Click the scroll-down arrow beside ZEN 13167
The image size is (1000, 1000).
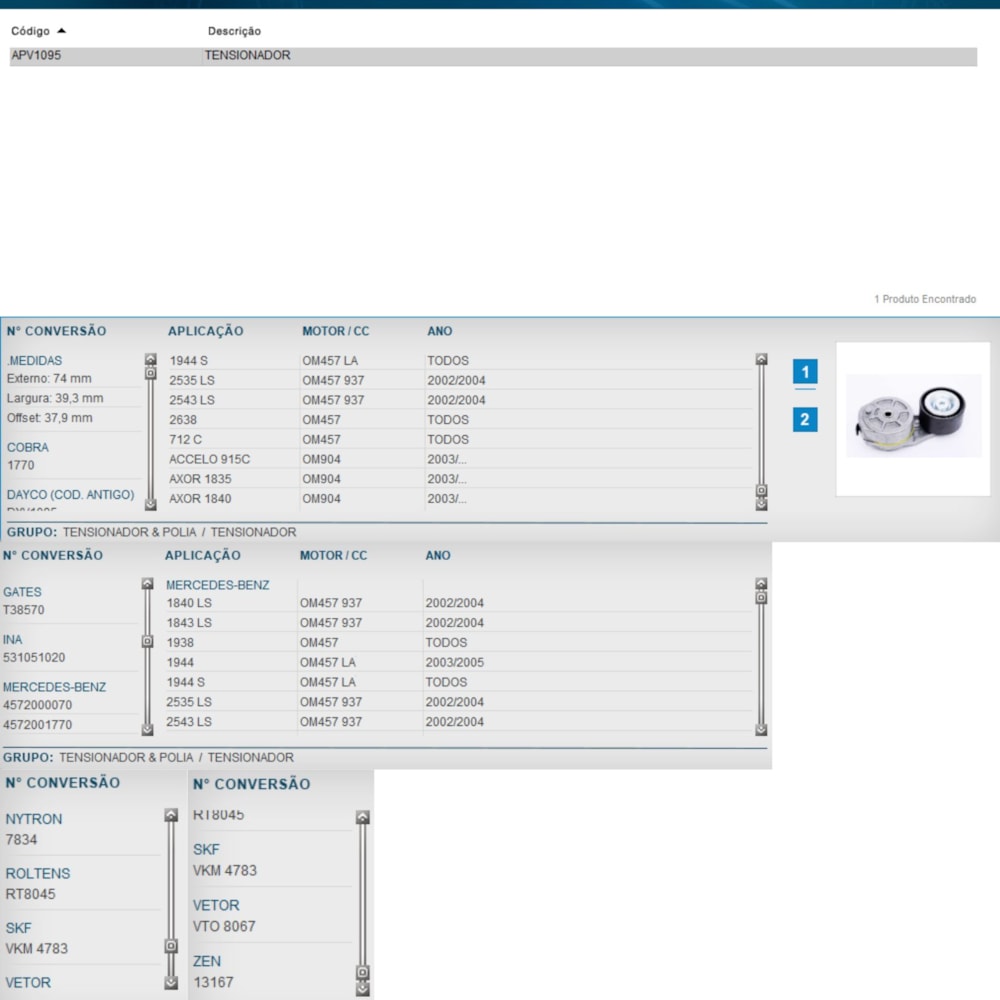362,989
